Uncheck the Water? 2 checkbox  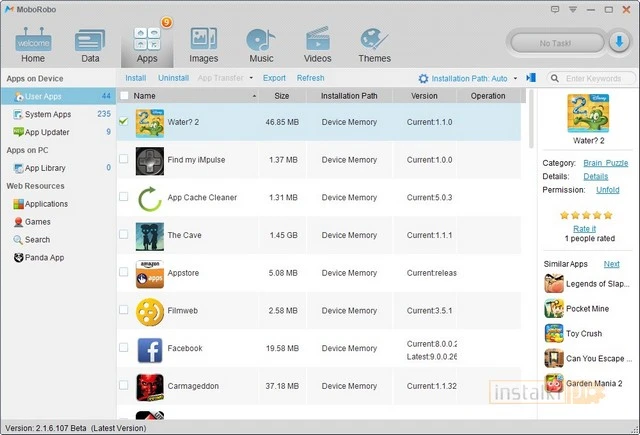124,121
